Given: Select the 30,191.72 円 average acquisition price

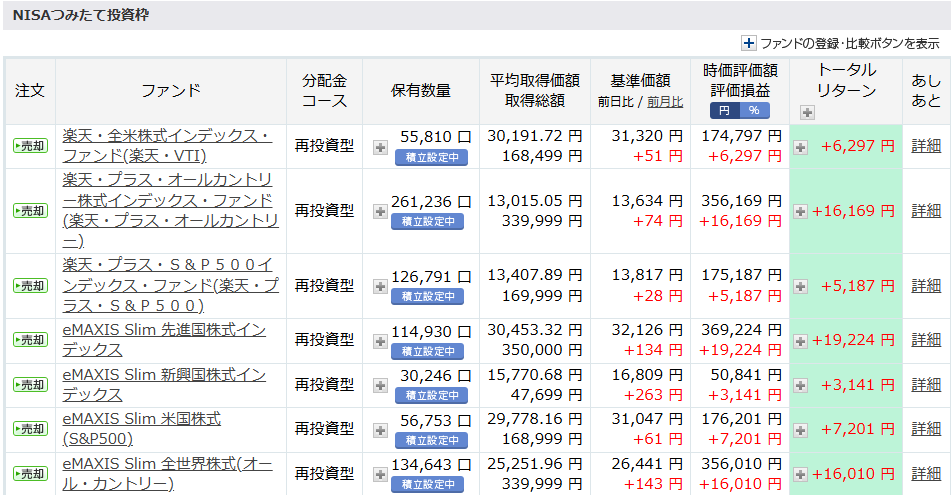Looking at the screenshot, I should point(534,136).
